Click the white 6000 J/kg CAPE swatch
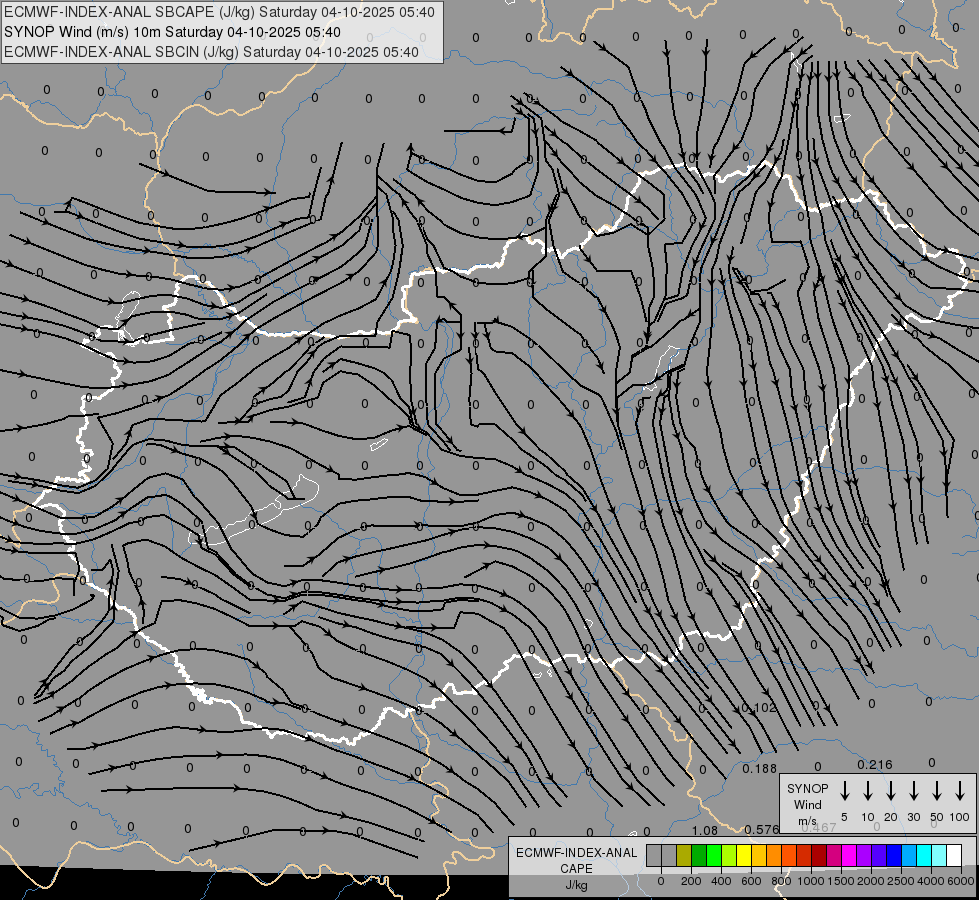979x900 pixels. [954, 855]
